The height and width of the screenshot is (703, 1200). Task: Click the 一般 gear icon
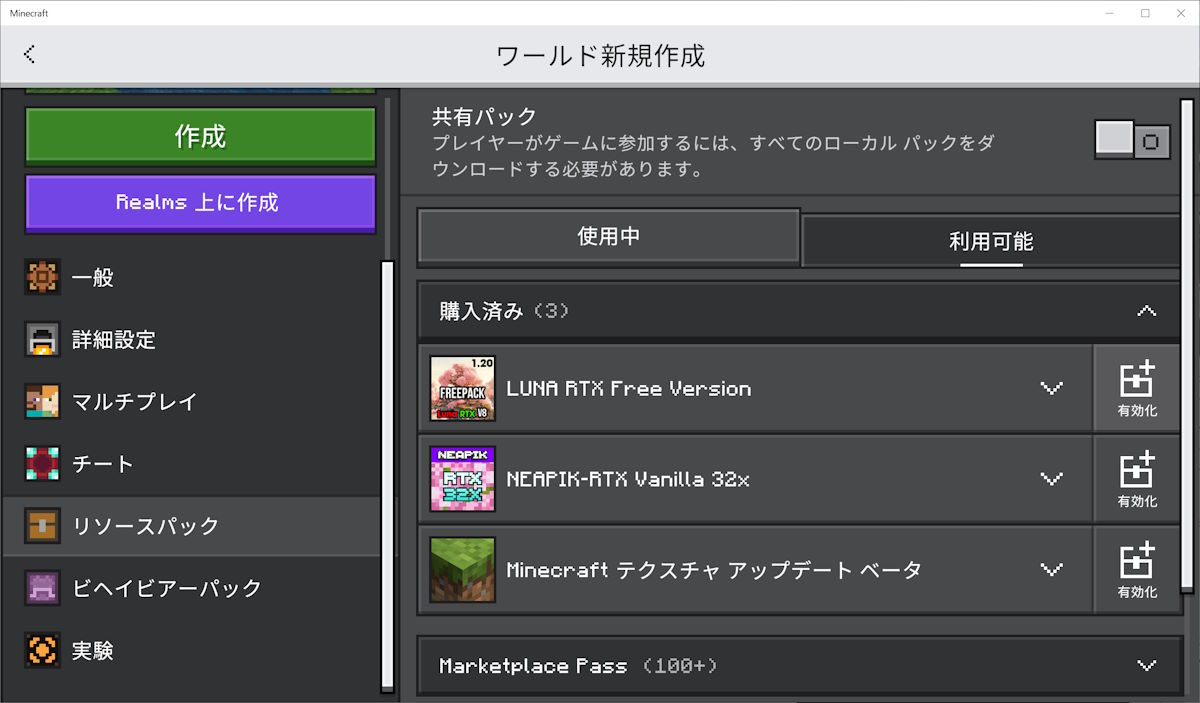point(43,277)
